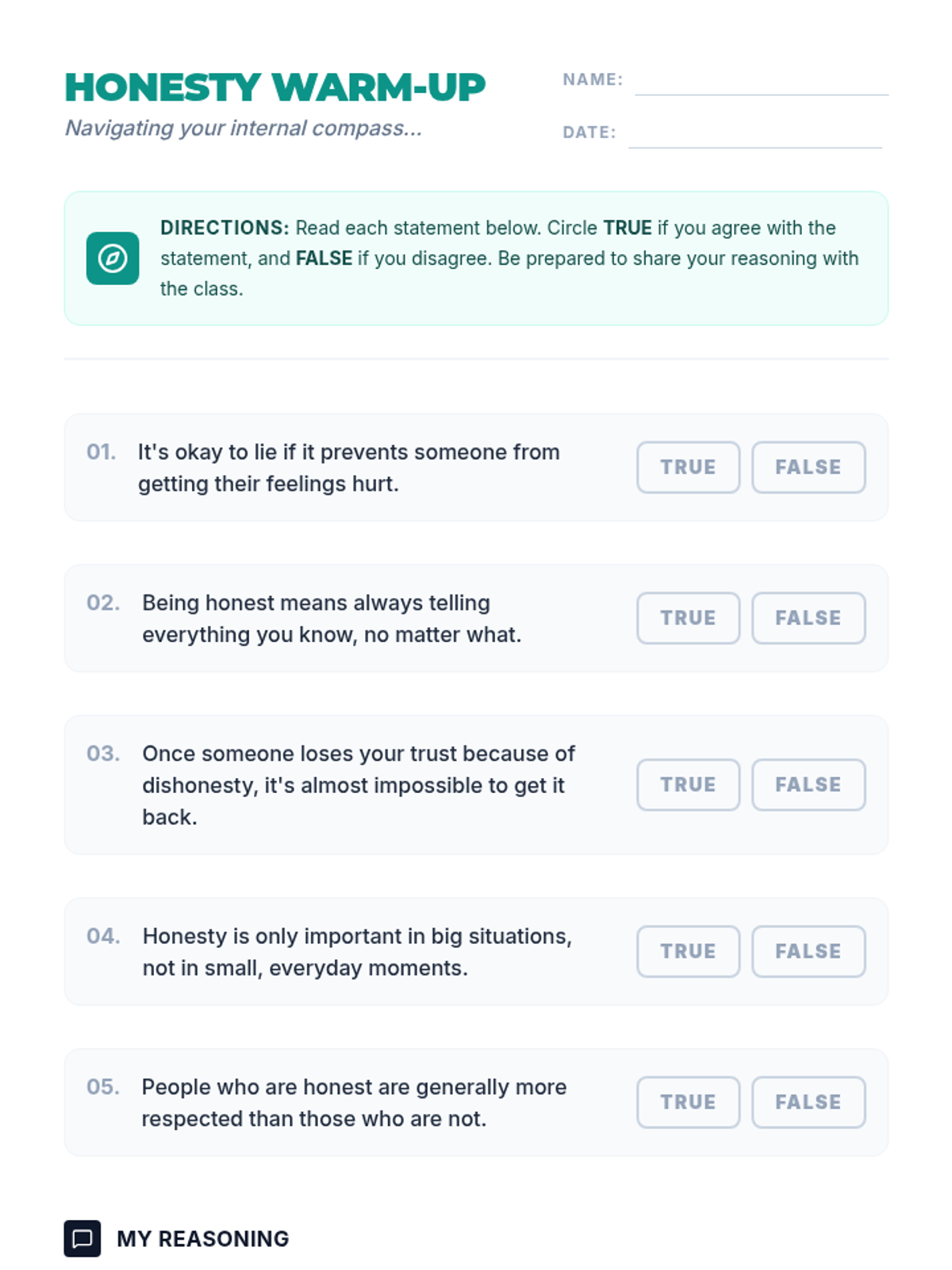
Task: Select TRUE for statement 05 about respect
Action: coord(688,1102)
